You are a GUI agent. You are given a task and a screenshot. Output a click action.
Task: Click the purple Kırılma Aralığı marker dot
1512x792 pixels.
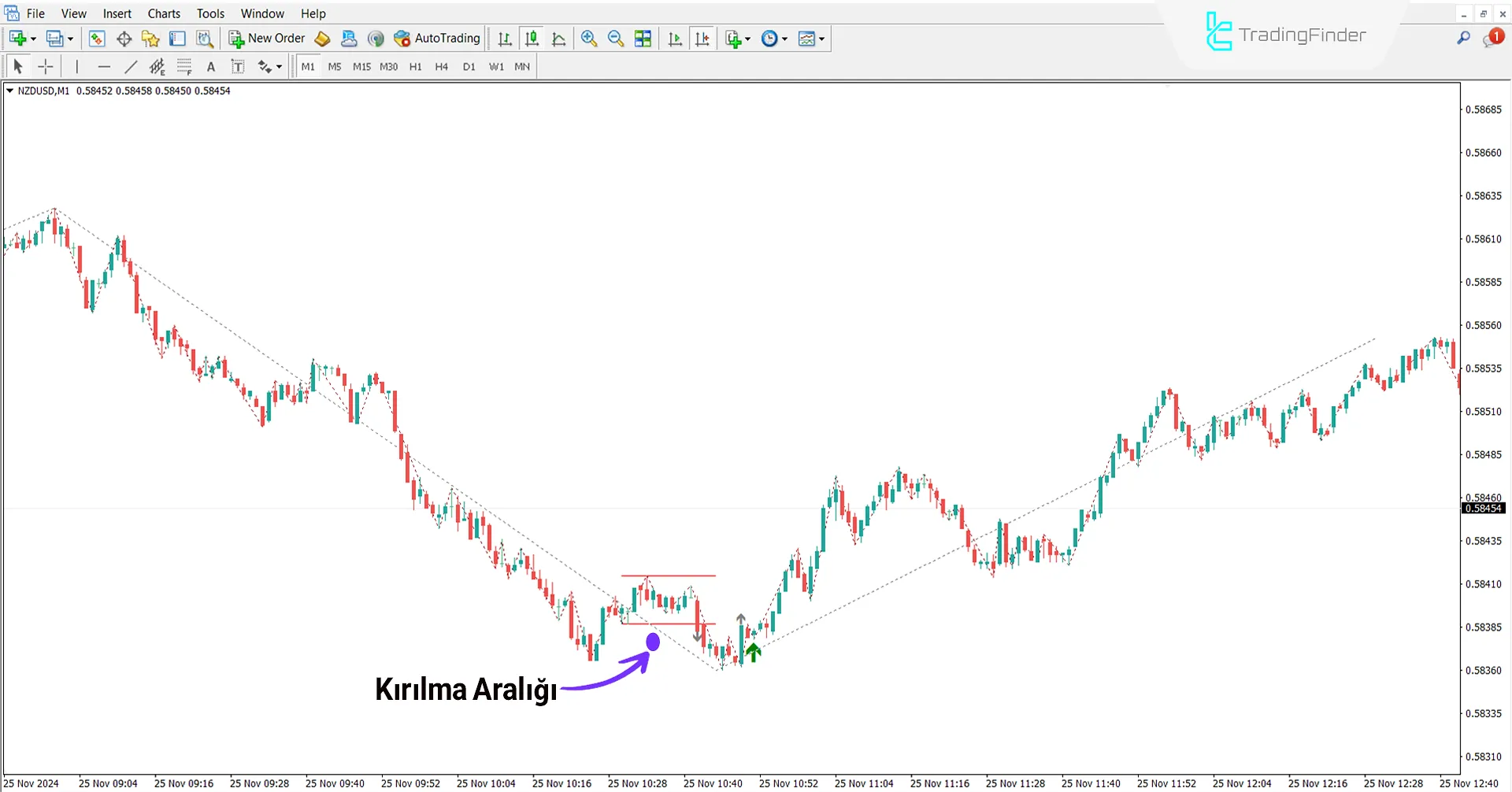coord(652,642)
